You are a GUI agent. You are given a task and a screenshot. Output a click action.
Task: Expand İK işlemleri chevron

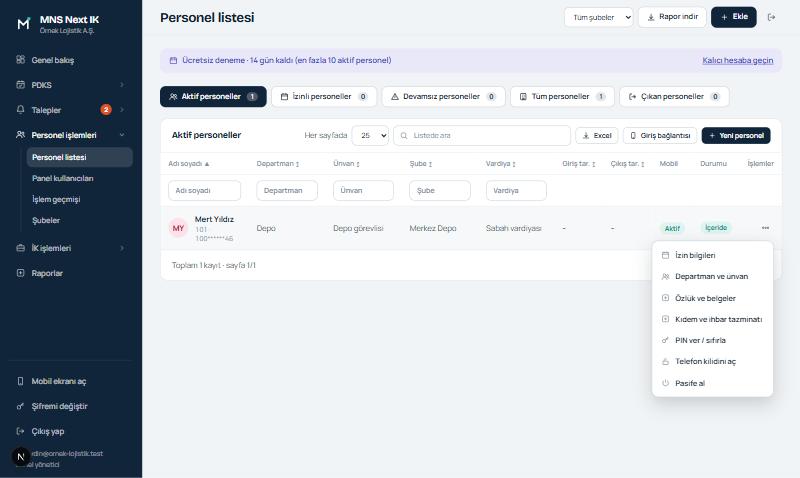point(122,248)
